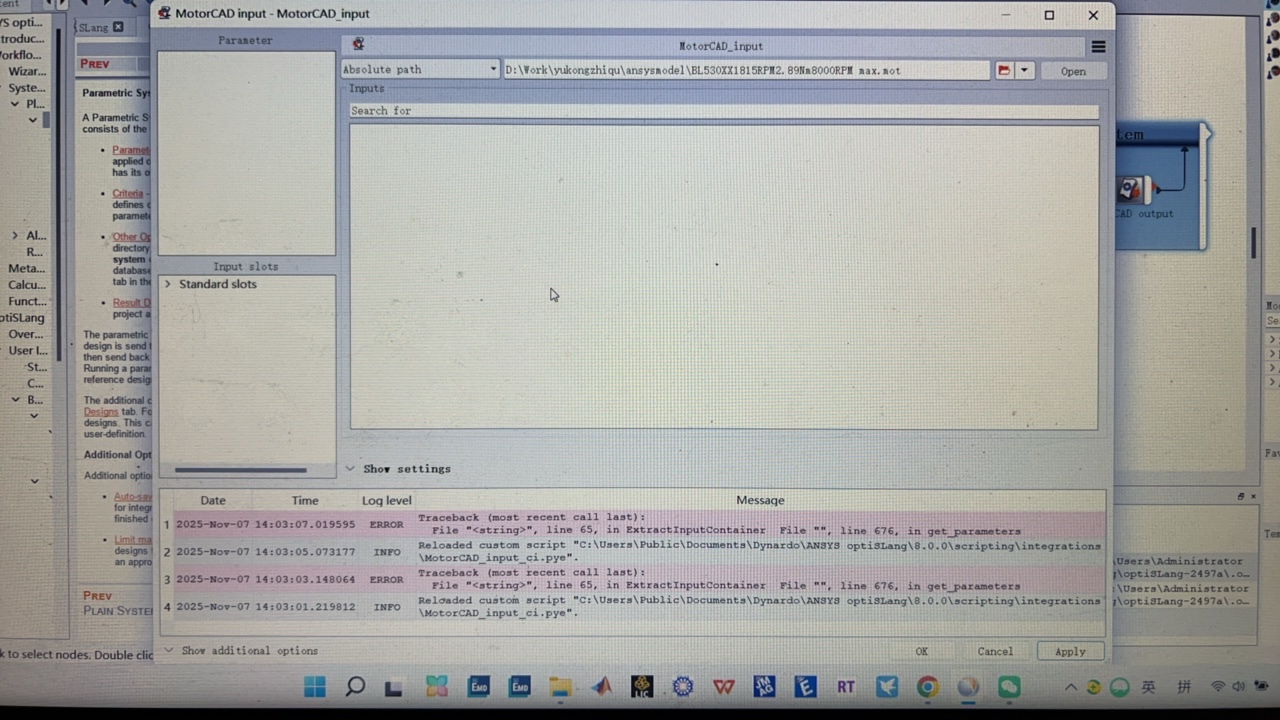1280x720 pixels.
Task: Expand the Standard slots tree item
Action: [168, 285]
